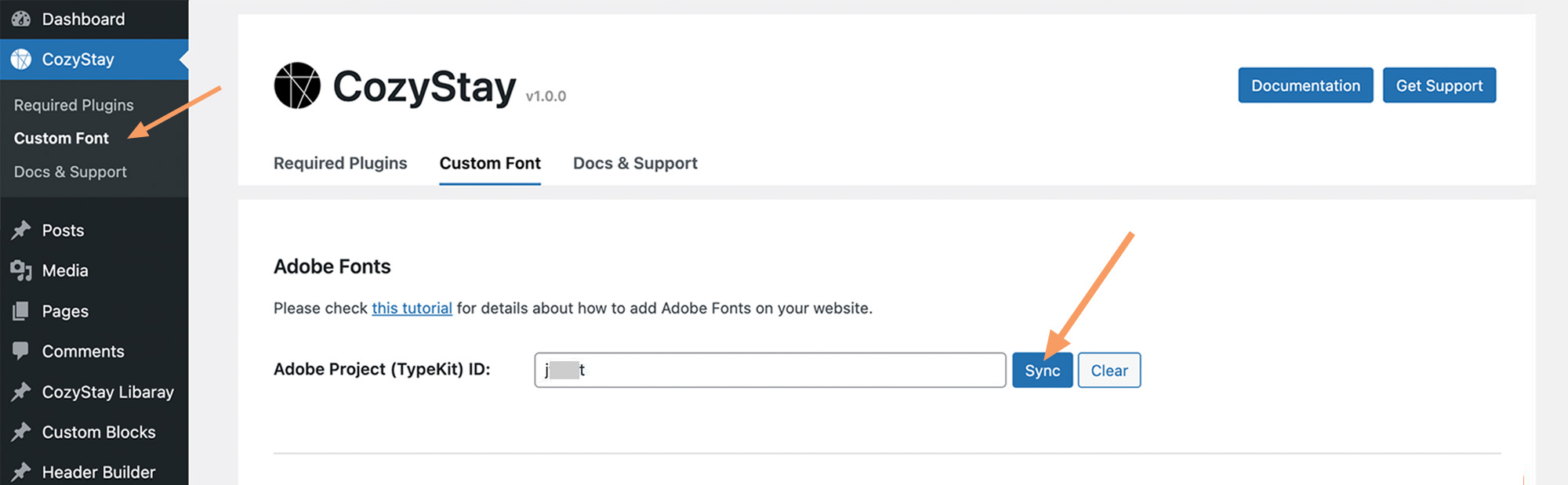Click the Comments speech bubble icon

pyautogui.click(x=21, y=351)
